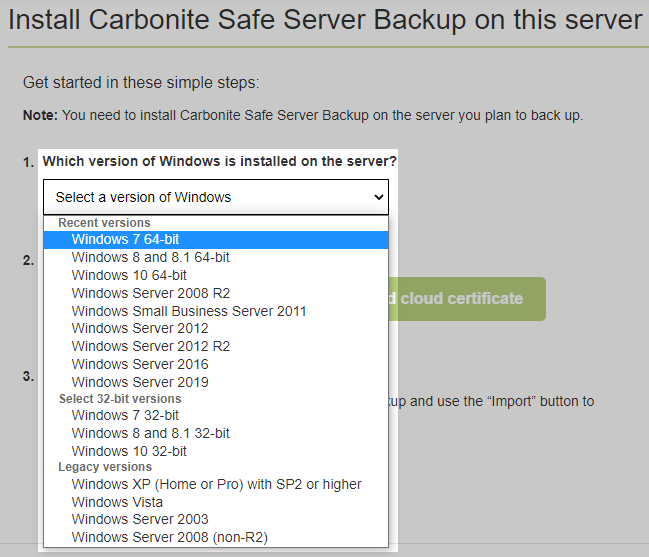Viewport: 649px width, 557px height.
Task: Select Windows 8 and 8.1 32-bit
Action: [x=150, y=433]
